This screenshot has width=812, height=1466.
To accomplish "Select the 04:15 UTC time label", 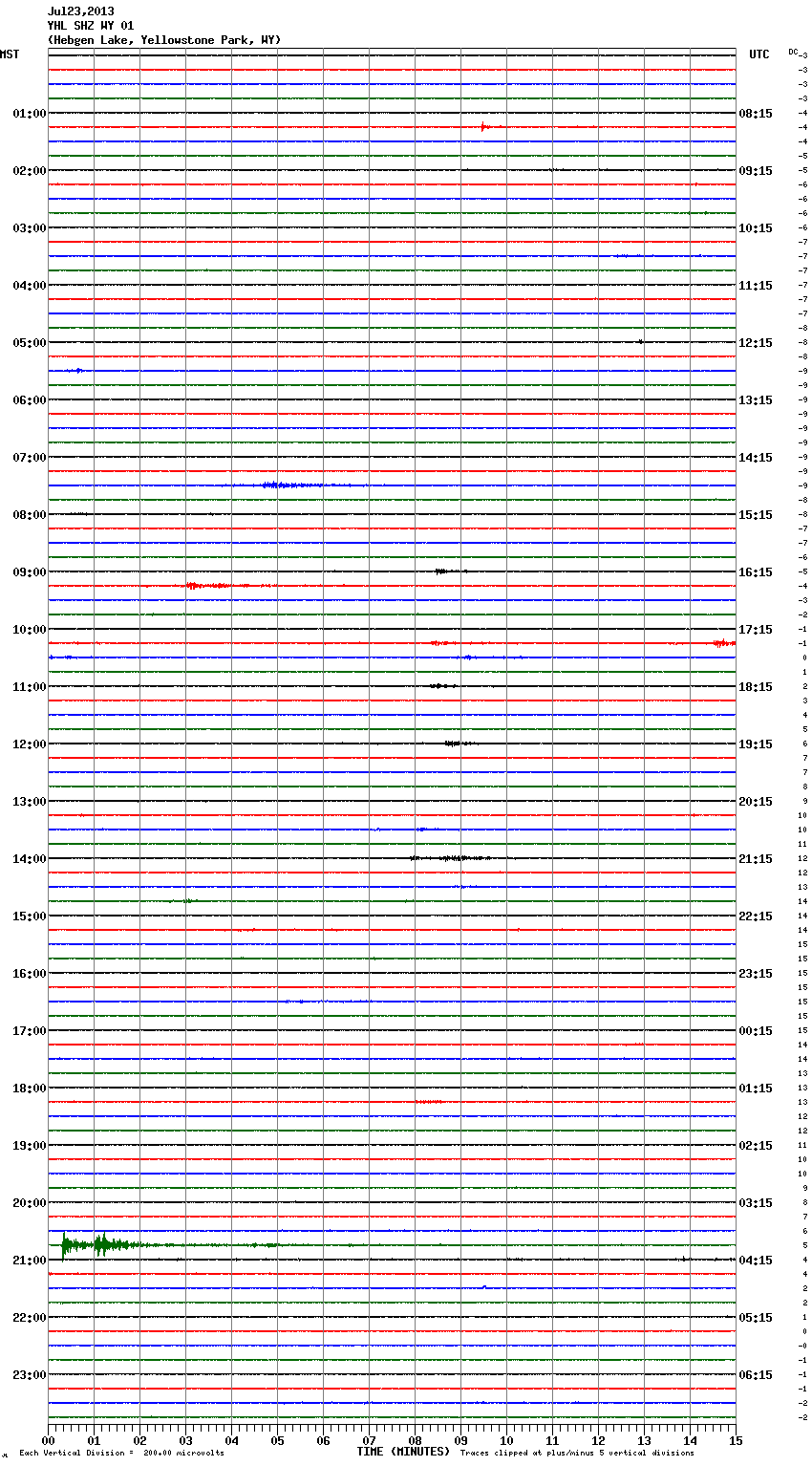I will (x=756, y=1261).
